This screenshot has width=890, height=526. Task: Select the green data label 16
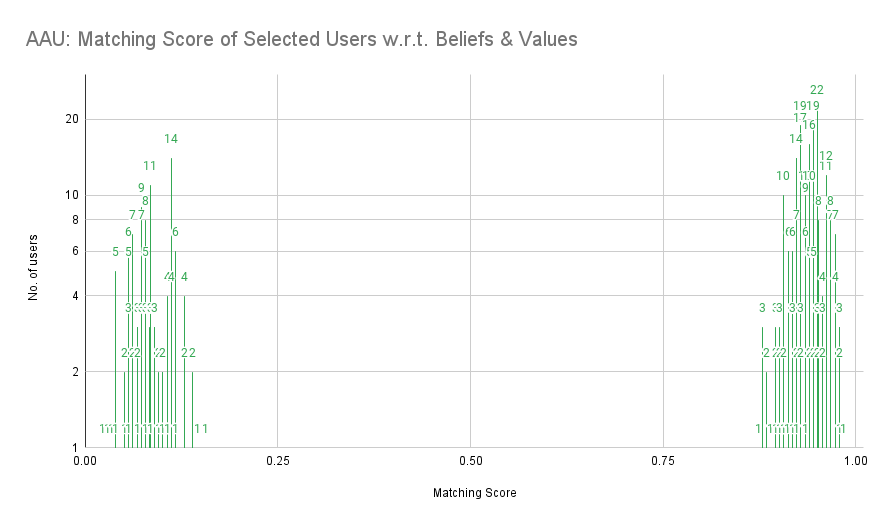coord(809,125)
